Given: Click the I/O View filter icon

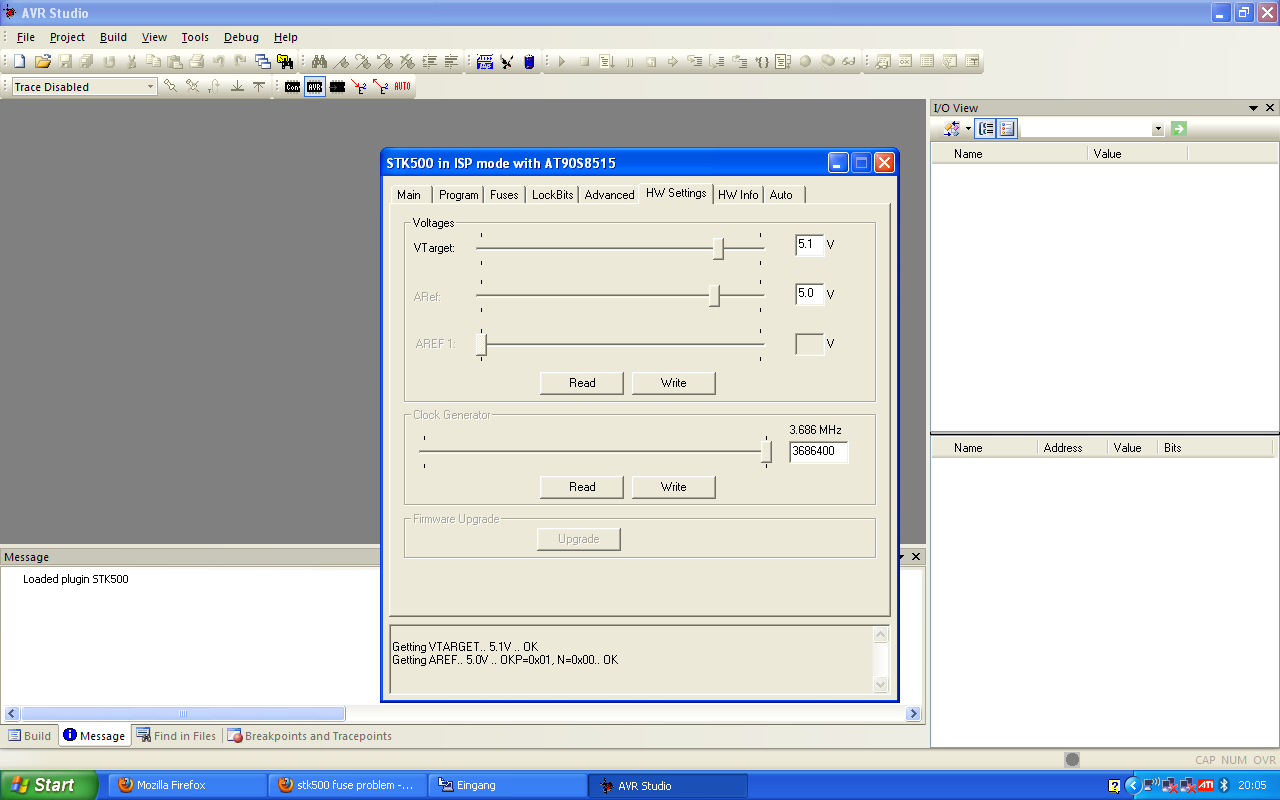Looking at the screenshot, I should 951,129.
